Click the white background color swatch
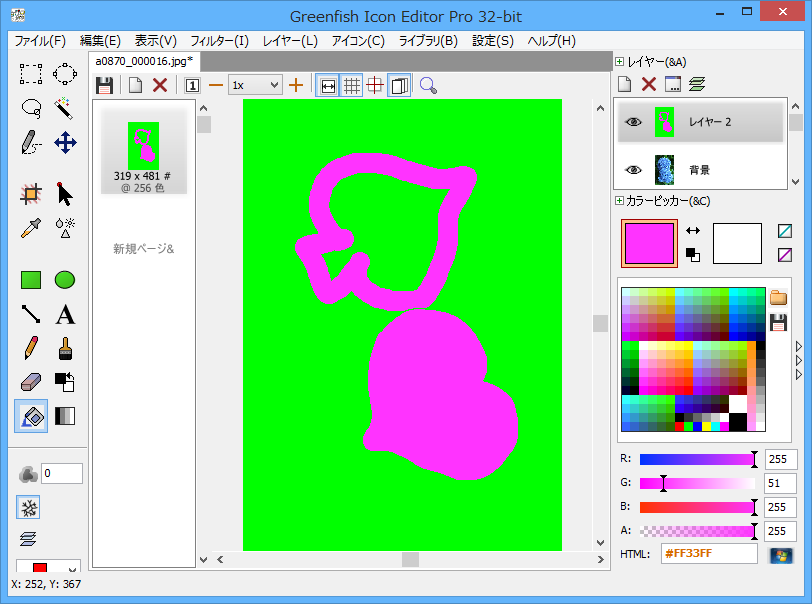This screenshot has width=812, height=604. tap(737, 243)
